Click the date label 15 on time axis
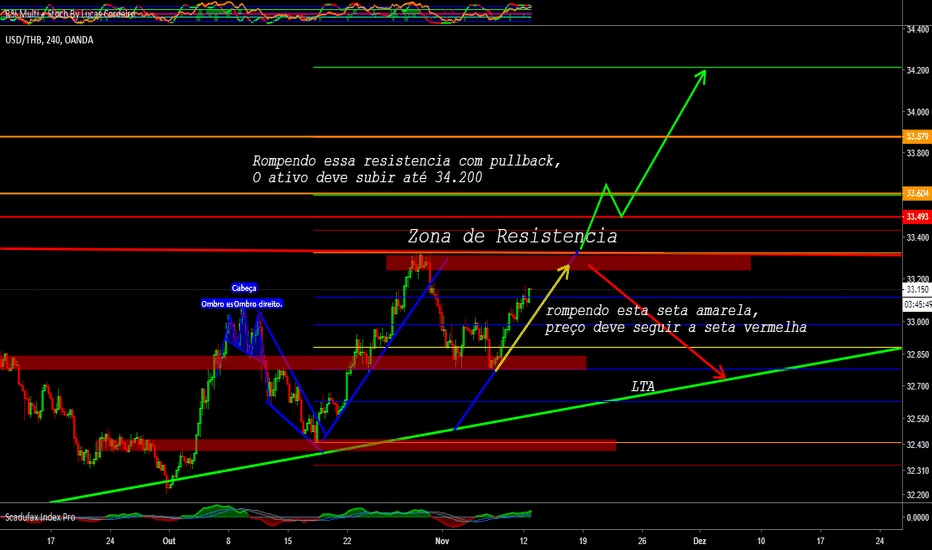This screenshot has height=550, width=932. [288, 541]
